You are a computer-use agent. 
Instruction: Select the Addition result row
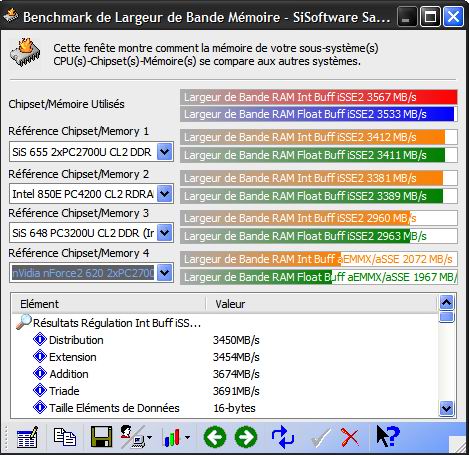[224, 374]
